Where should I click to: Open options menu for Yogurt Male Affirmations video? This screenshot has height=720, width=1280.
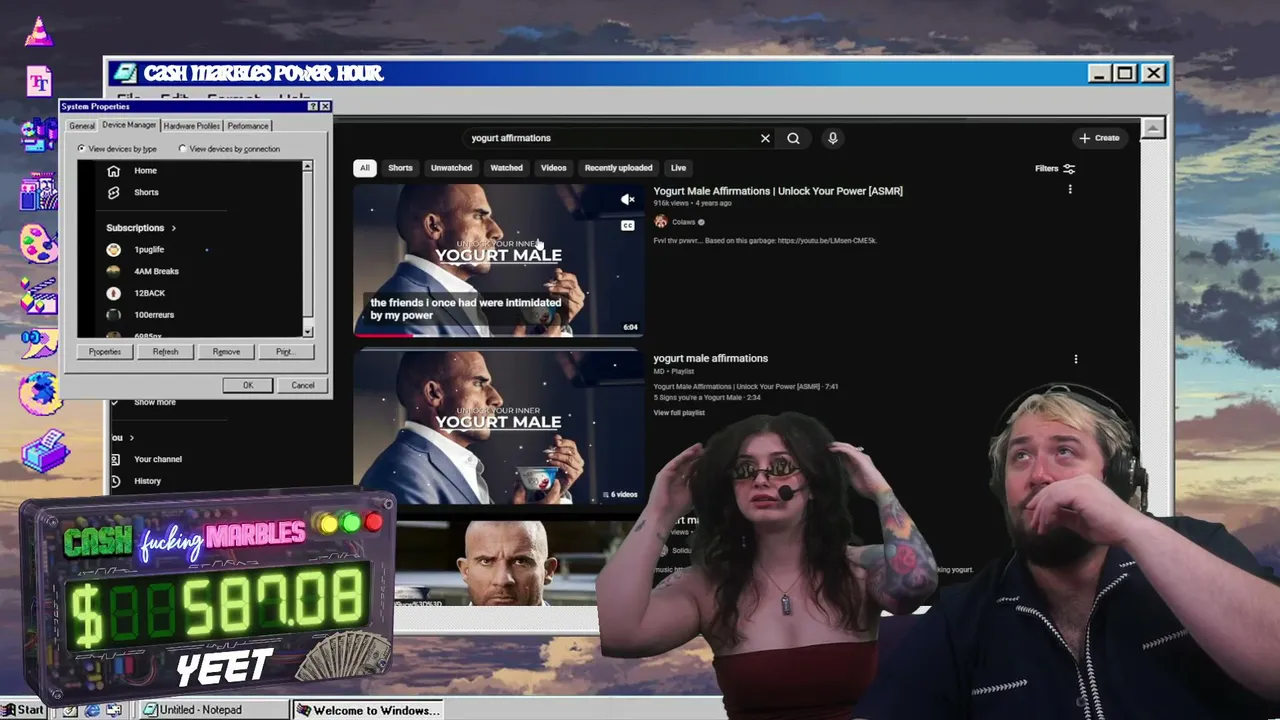pyautogui.click(x=1070, y=189)
